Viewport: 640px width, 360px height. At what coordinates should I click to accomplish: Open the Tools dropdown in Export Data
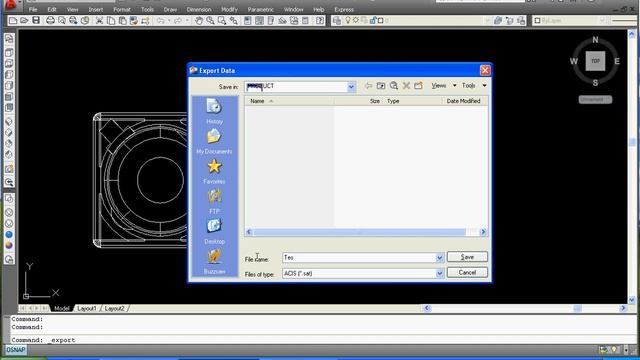click(474, 85)
